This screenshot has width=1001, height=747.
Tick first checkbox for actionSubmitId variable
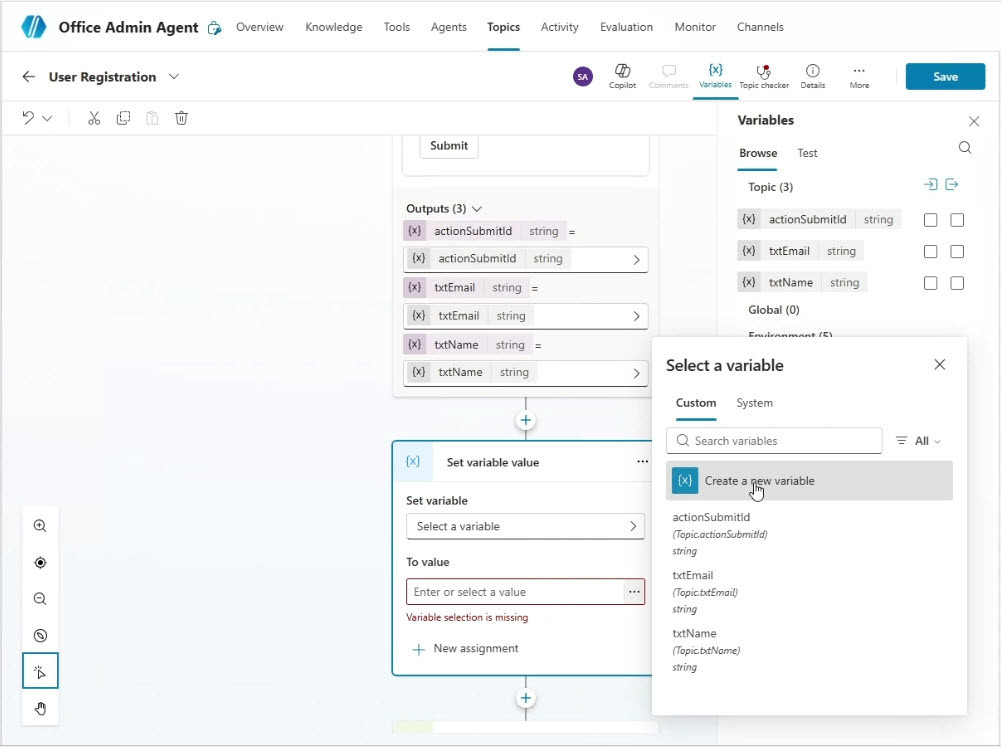pos(931,220)
